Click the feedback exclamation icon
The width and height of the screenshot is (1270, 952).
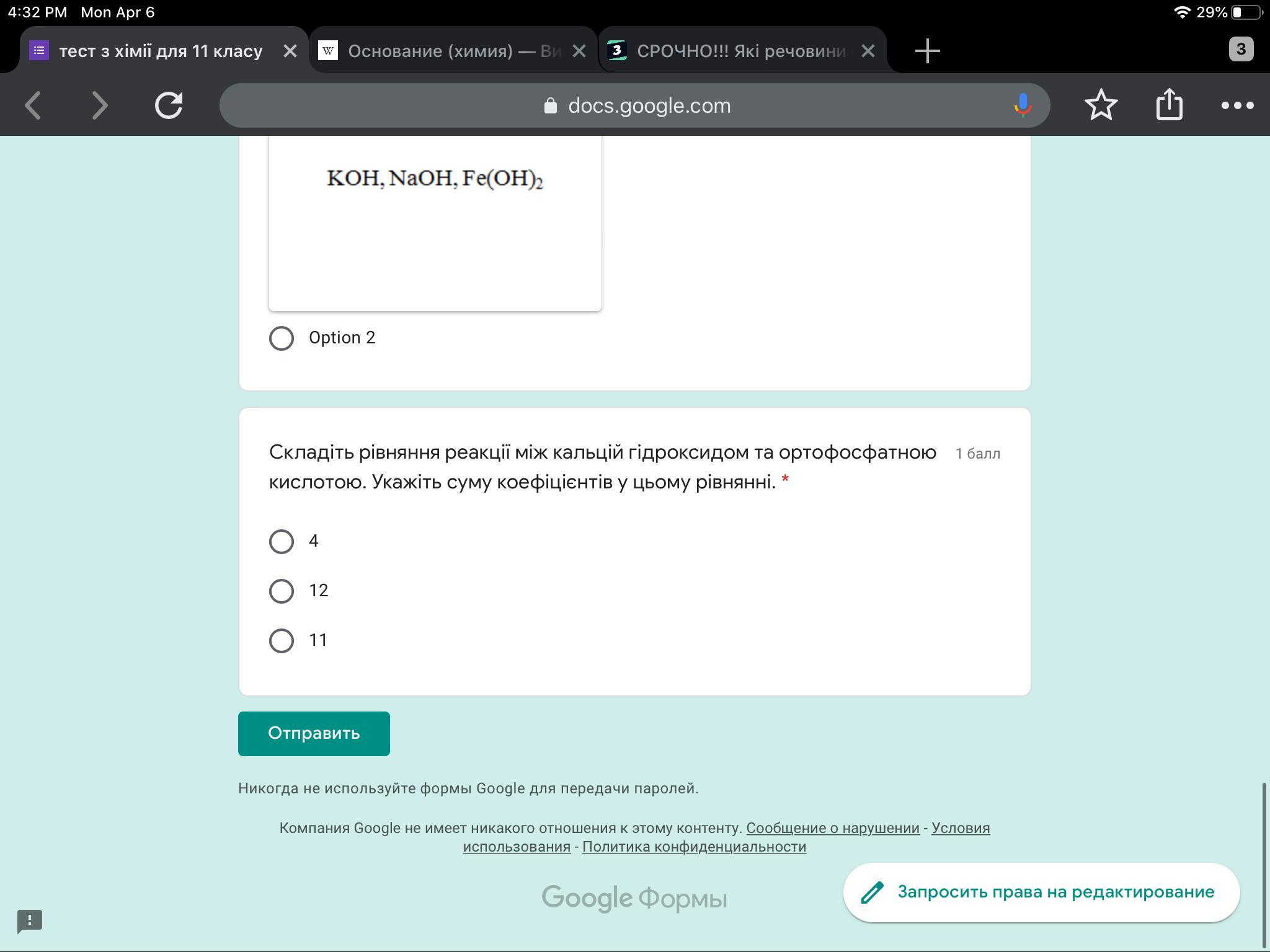(30, 921)
